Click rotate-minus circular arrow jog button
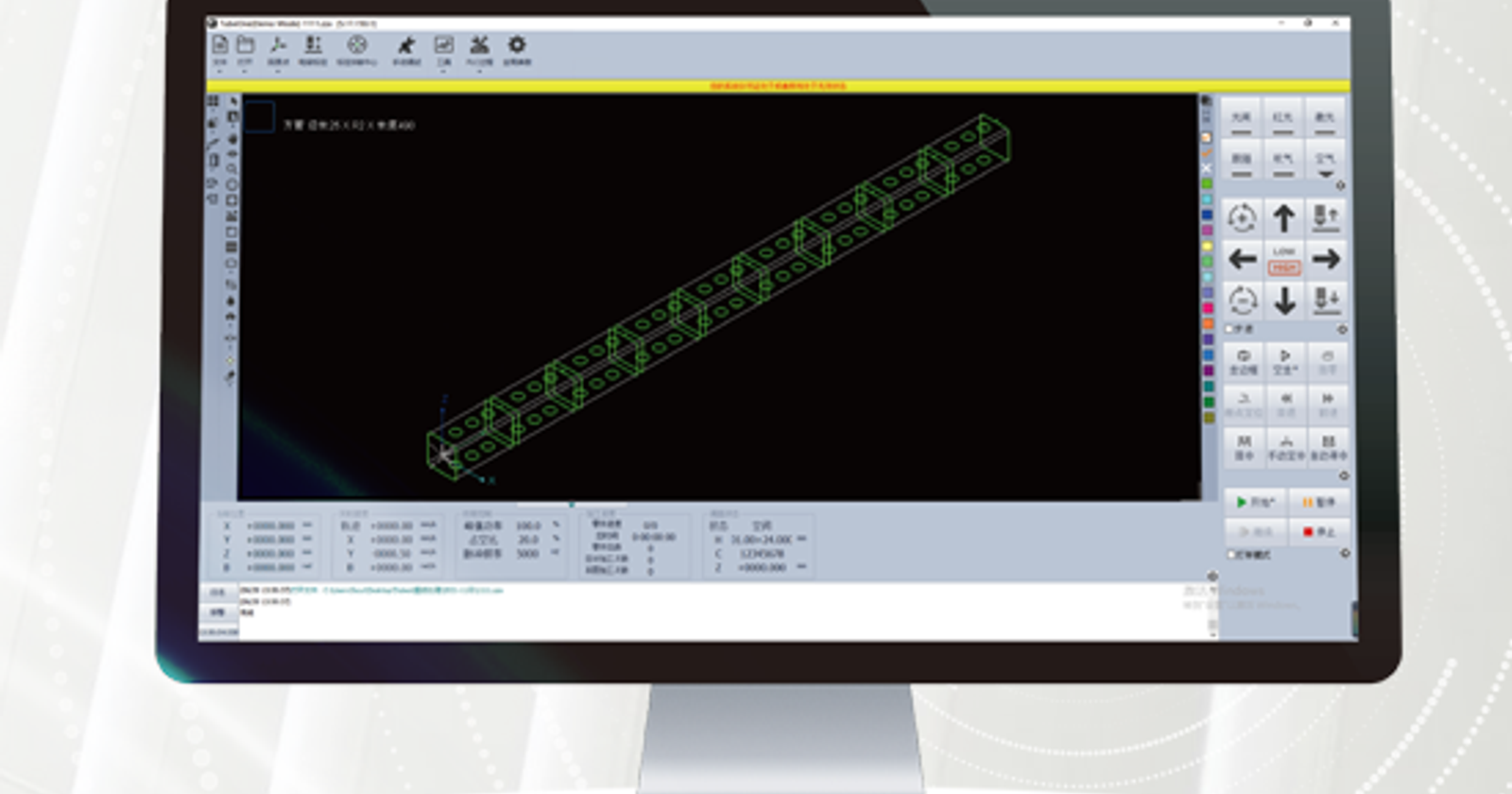The height and width of the screenshot is (794, 1512). pos(1242,302)
